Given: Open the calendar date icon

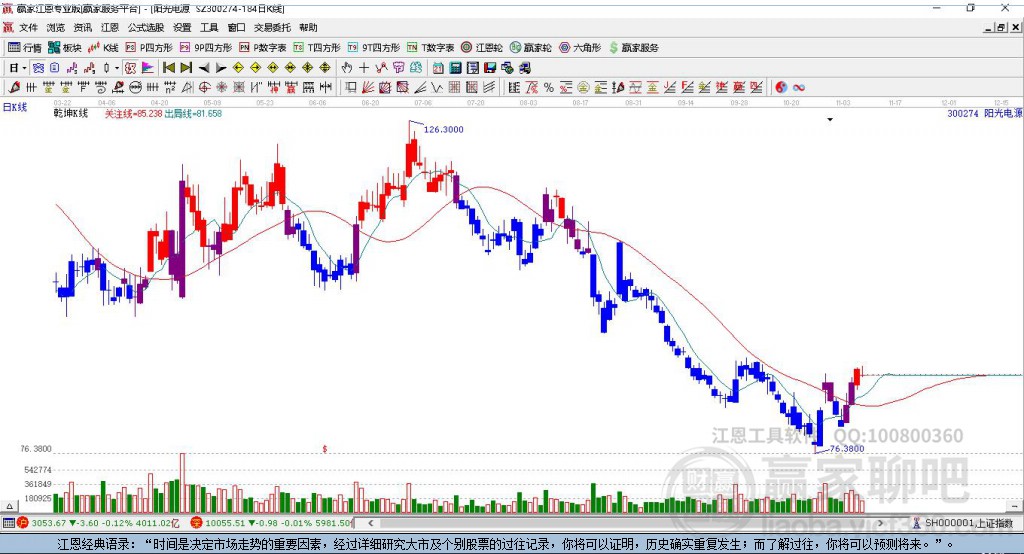Looking at the screenshot, I should [438, 68].
